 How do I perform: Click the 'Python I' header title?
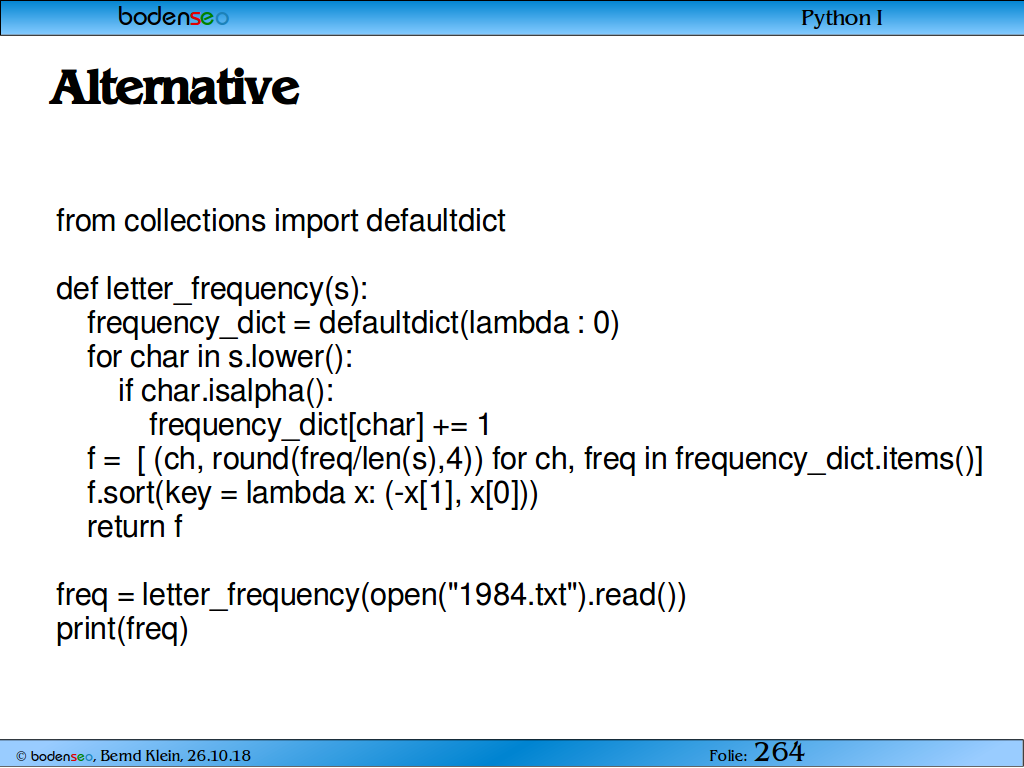tap(841, 18)
